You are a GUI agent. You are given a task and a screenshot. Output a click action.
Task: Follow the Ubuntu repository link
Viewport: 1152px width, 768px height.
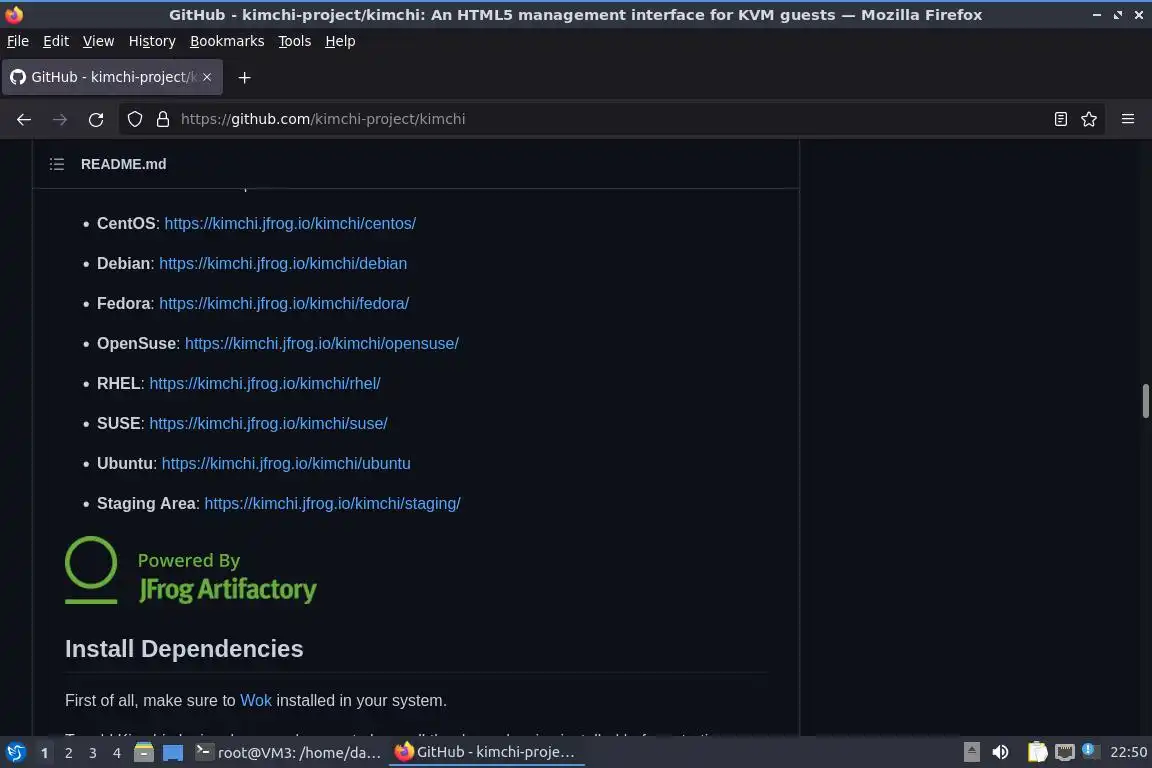click(286, 464)
